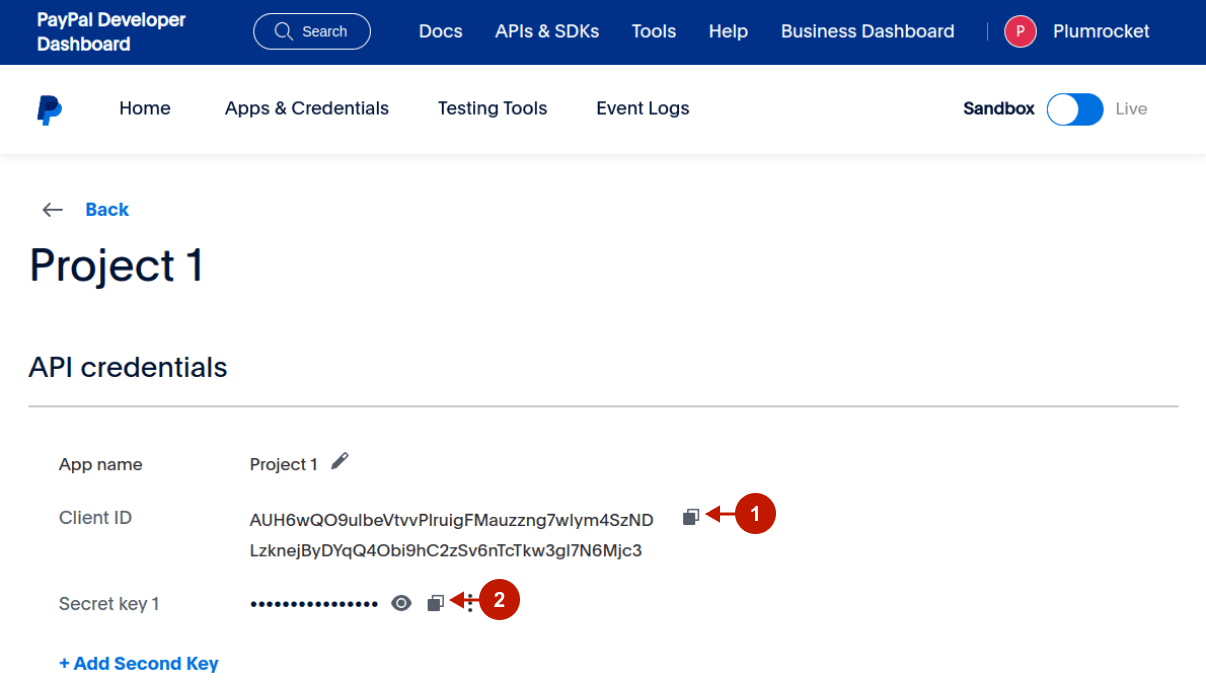
Task: Open the Event Logs tab
Action: (x=643, y=109)
